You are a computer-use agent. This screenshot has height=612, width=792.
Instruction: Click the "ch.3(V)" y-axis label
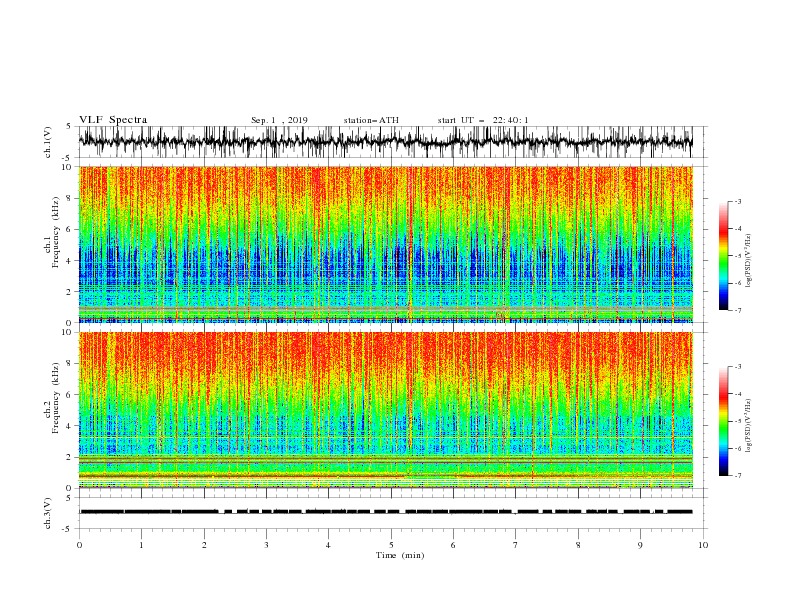[x=48, y=513]
